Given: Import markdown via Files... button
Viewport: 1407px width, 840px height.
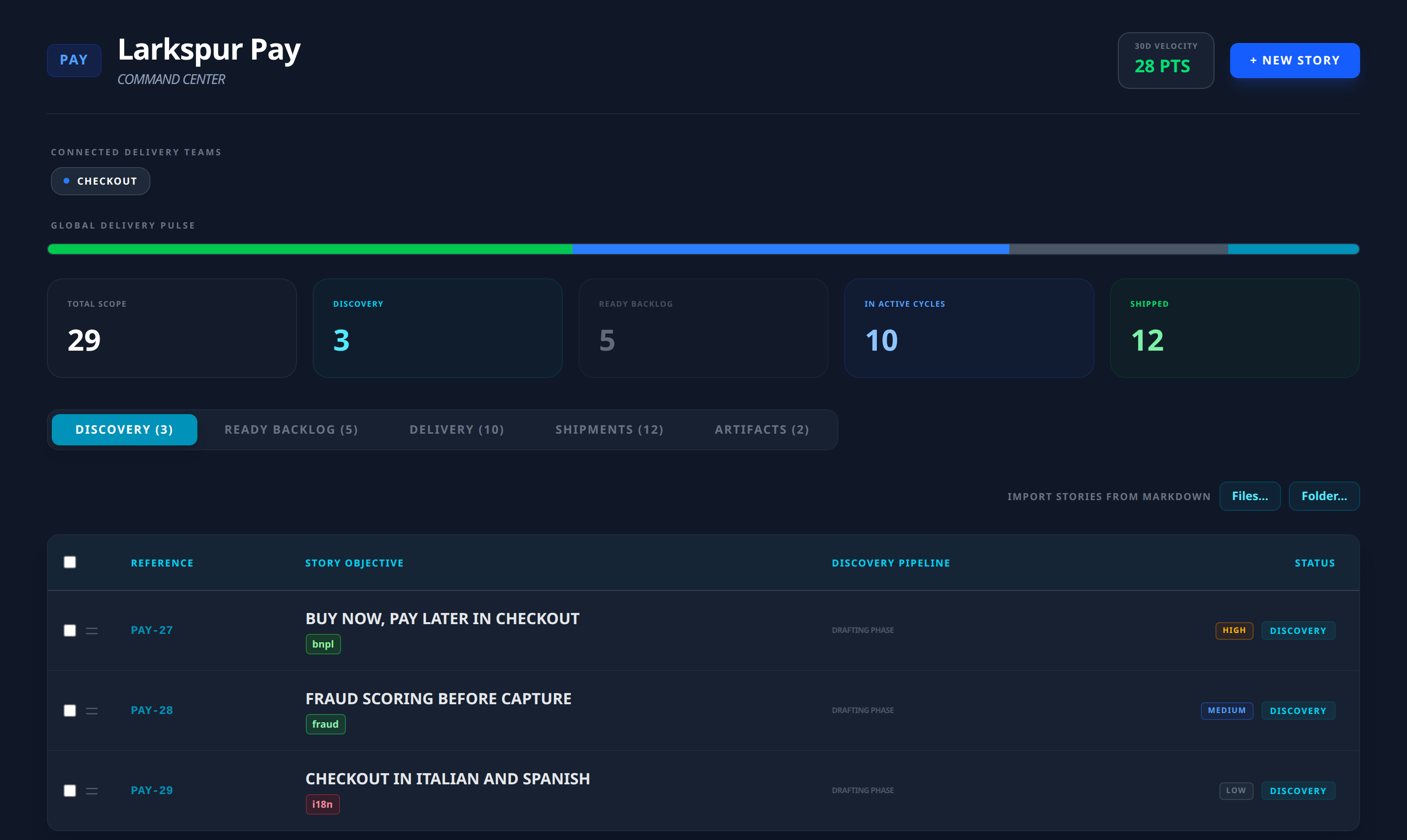Looking at the screenshot, I should [x=1250, y=496].
